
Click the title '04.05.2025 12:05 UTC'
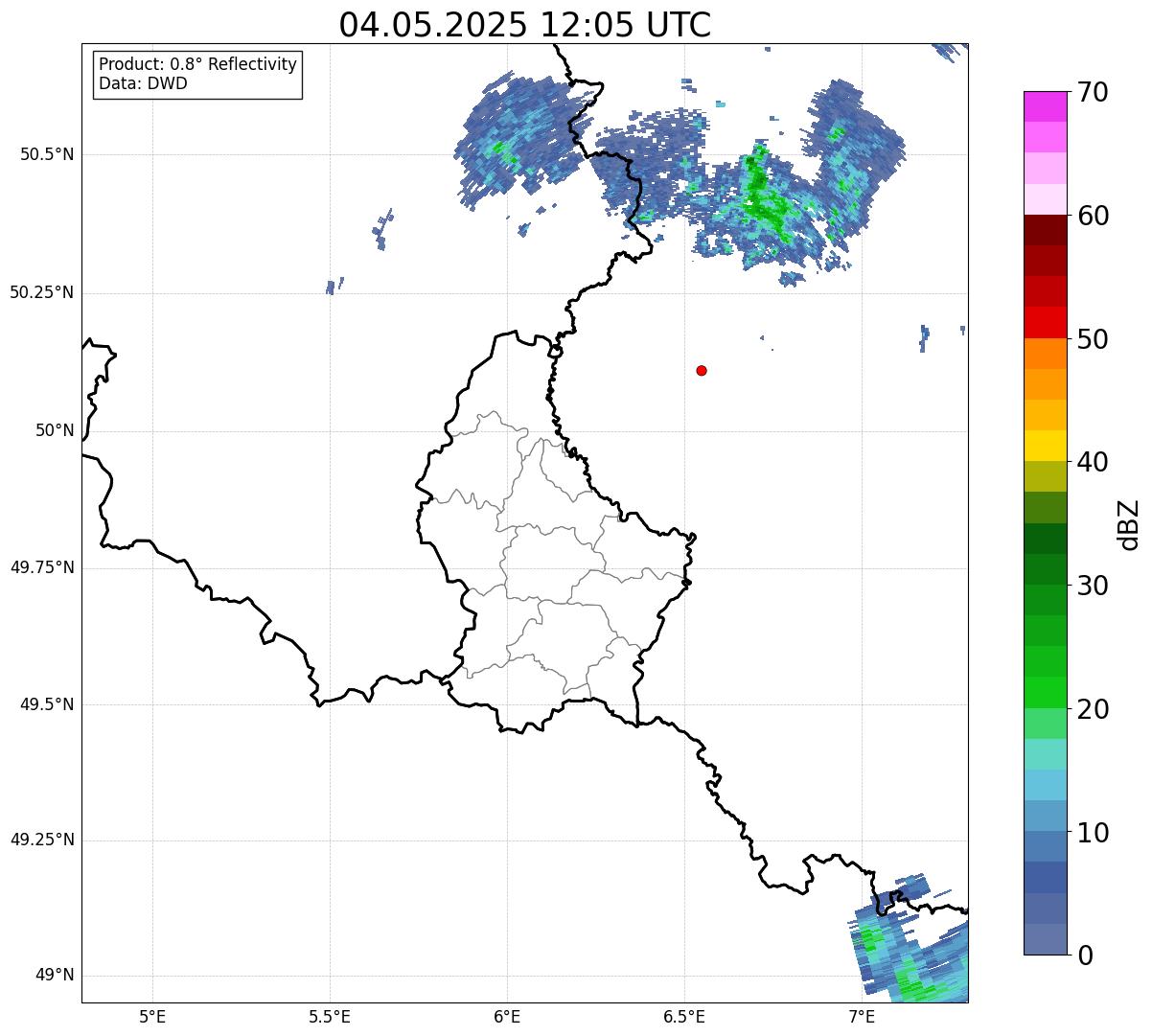click(x=525, y=24)
